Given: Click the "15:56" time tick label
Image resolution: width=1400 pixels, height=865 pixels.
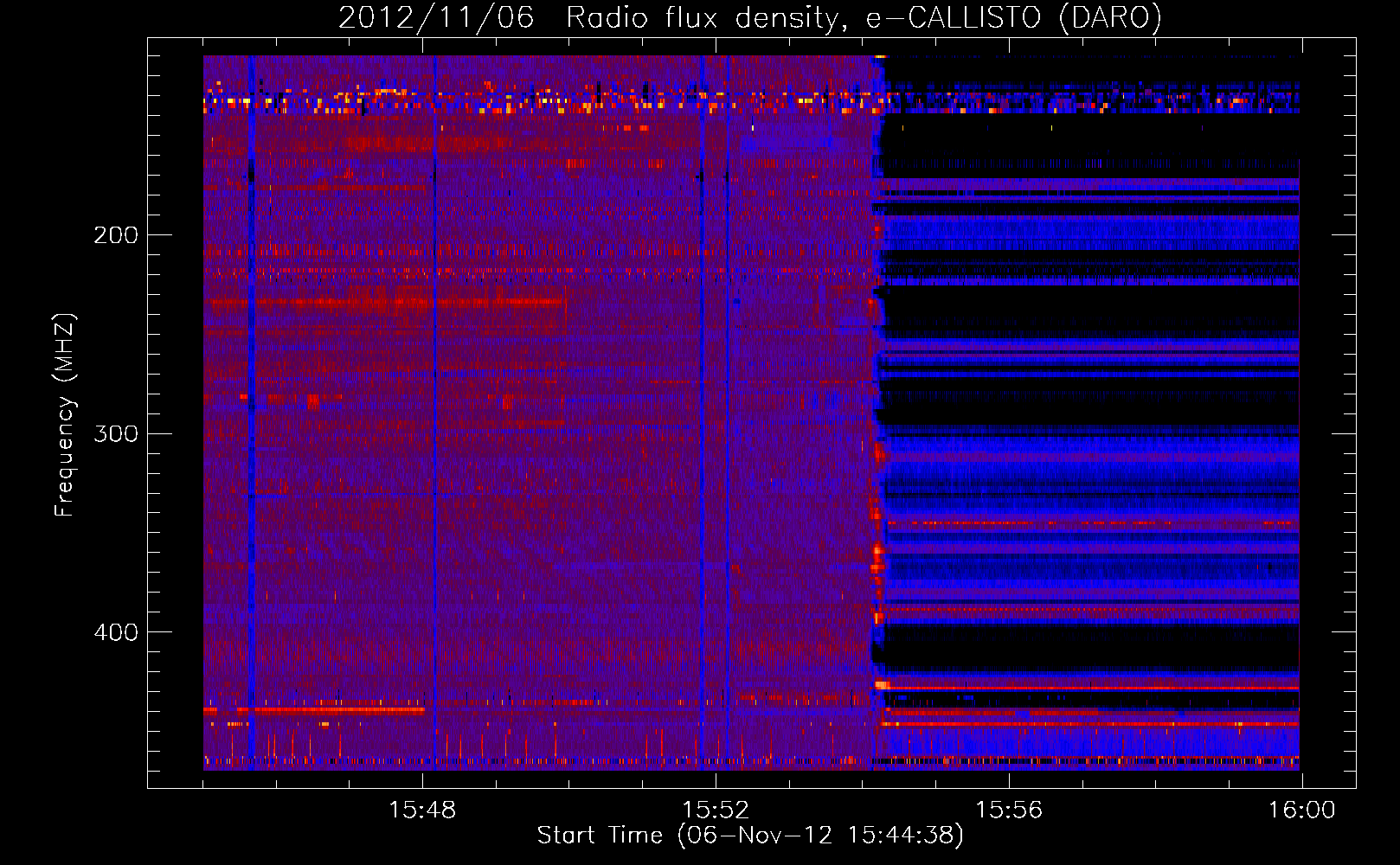Looking at the screenshot, I should (x=1009, y=811).
